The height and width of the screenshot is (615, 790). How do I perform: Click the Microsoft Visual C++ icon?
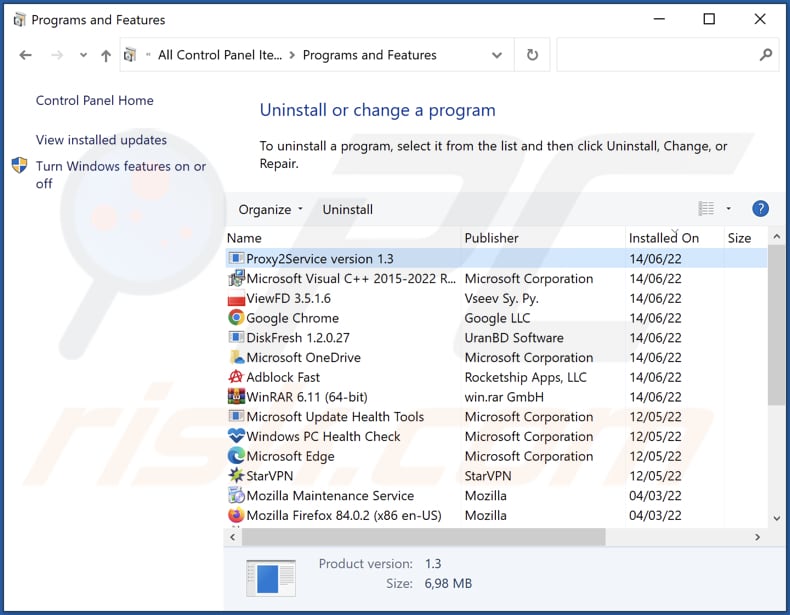coord(236,278)
